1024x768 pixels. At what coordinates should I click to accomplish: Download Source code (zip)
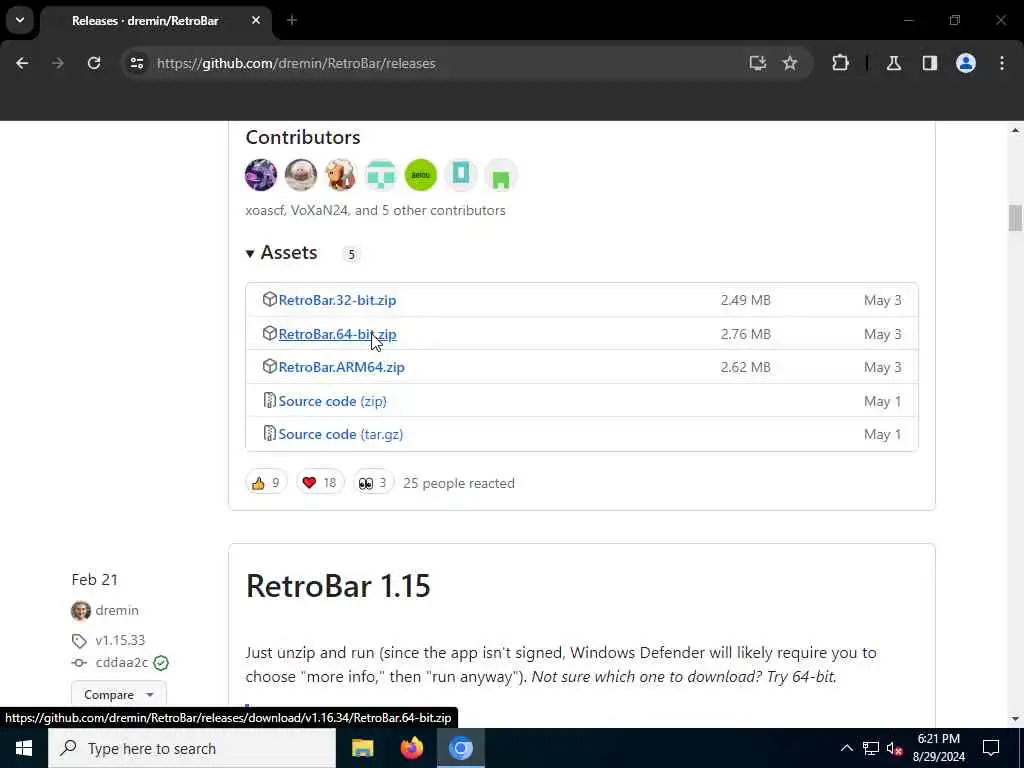tap(332, 401)
